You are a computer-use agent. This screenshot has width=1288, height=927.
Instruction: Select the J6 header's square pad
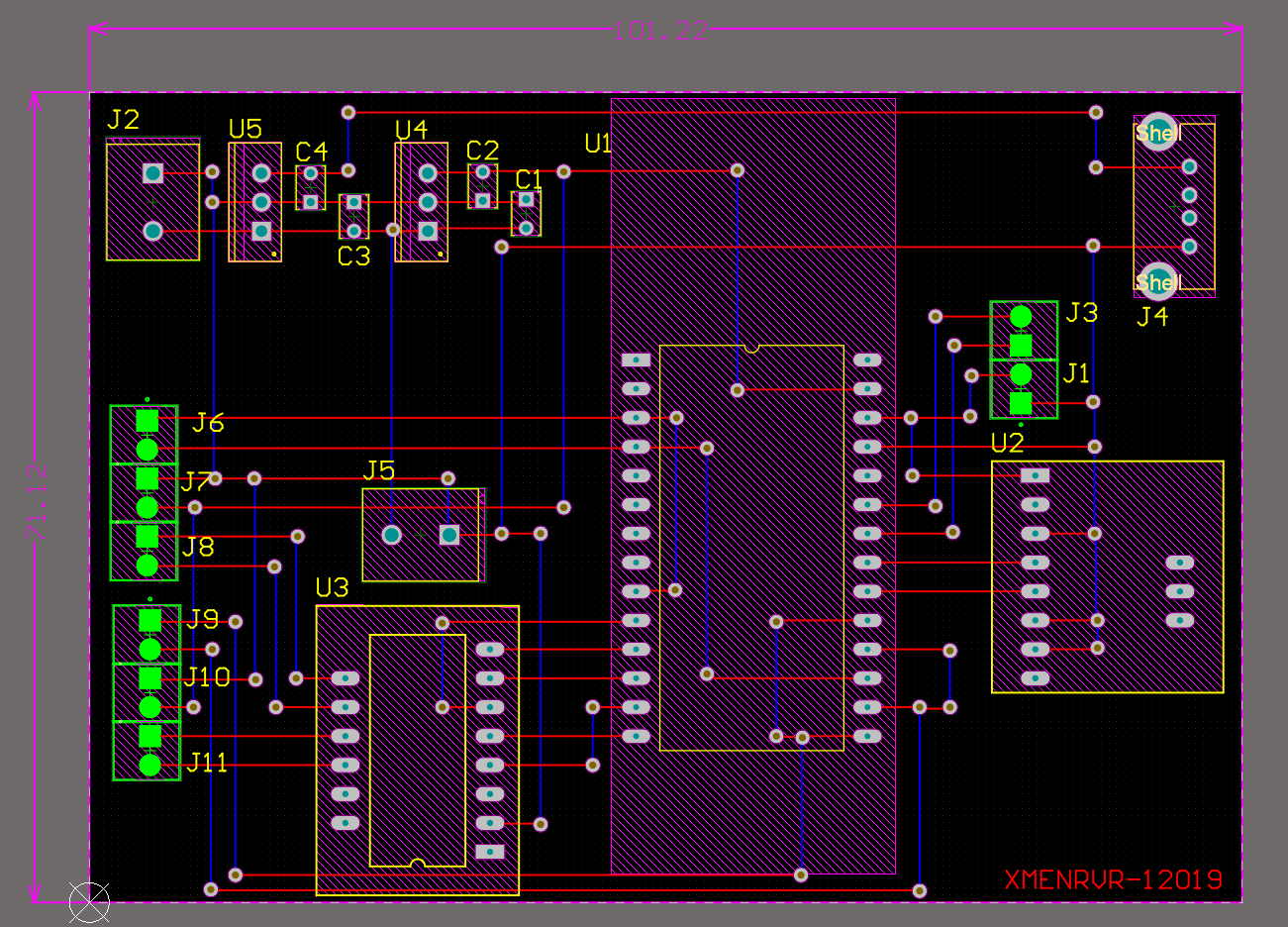point(147,420)
